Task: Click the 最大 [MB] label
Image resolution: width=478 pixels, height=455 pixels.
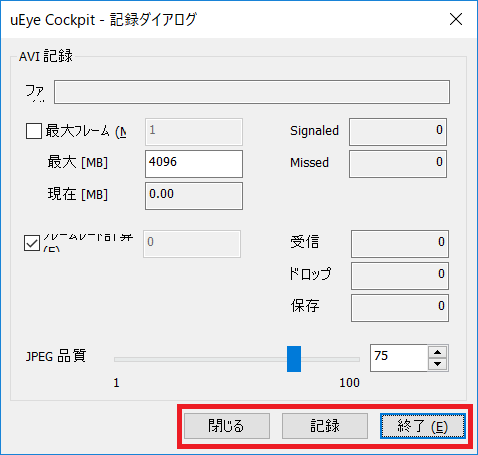Action: [78, 162]
